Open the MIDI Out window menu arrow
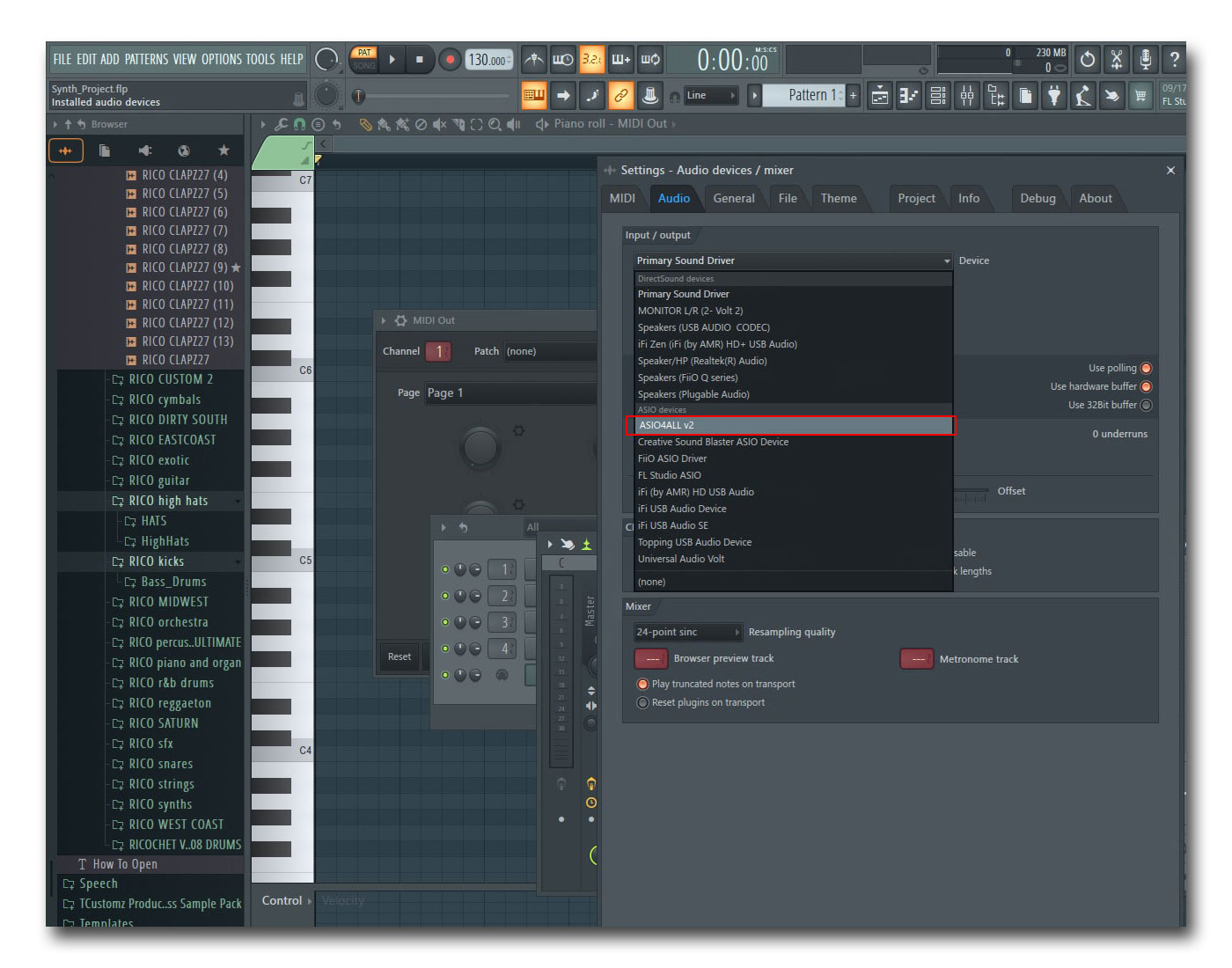Image resolution: width=1232 pixels, height=968 pixels. (384, 321)
